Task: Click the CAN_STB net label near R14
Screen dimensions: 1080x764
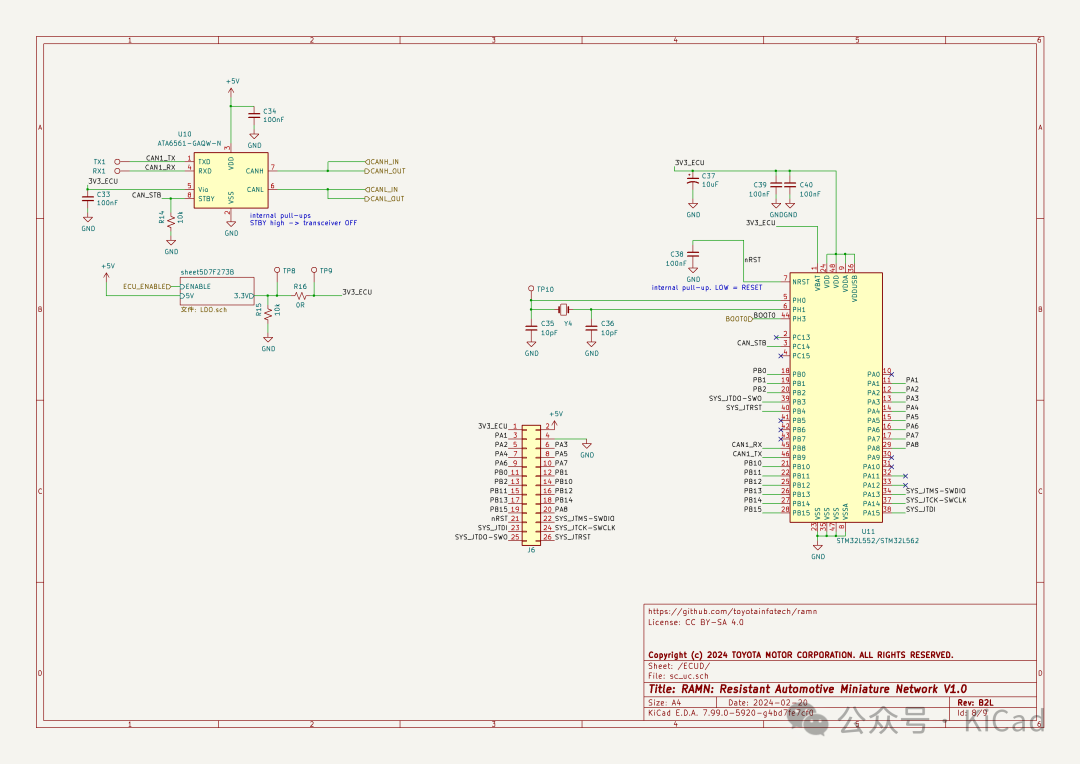Action: click(x=146, y=195)
